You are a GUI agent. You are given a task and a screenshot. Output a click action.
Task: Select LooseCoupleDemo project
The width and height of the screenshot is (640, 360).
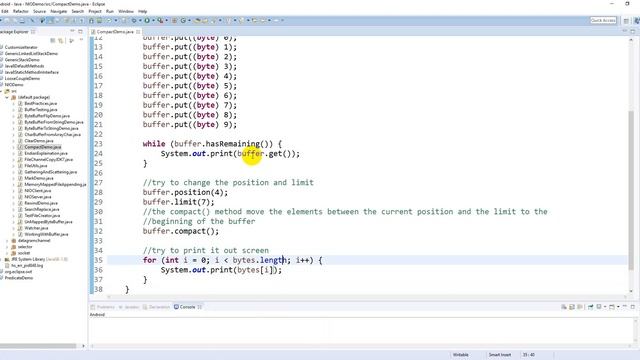click(22, 78)
